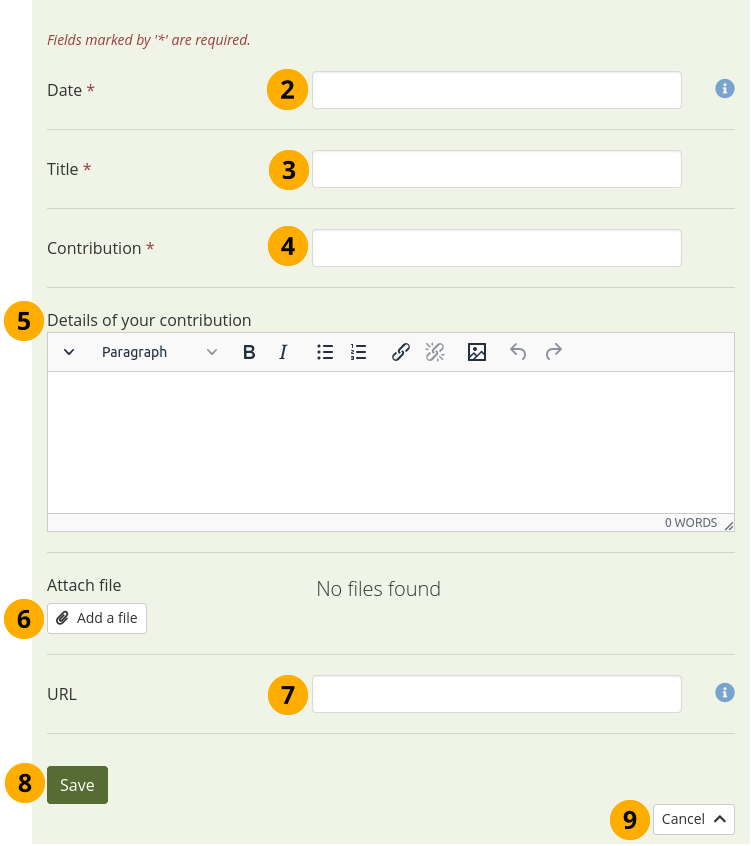Screen dimensions: 751x846
Task: Insert a numbered list
Action: (359, 352)
